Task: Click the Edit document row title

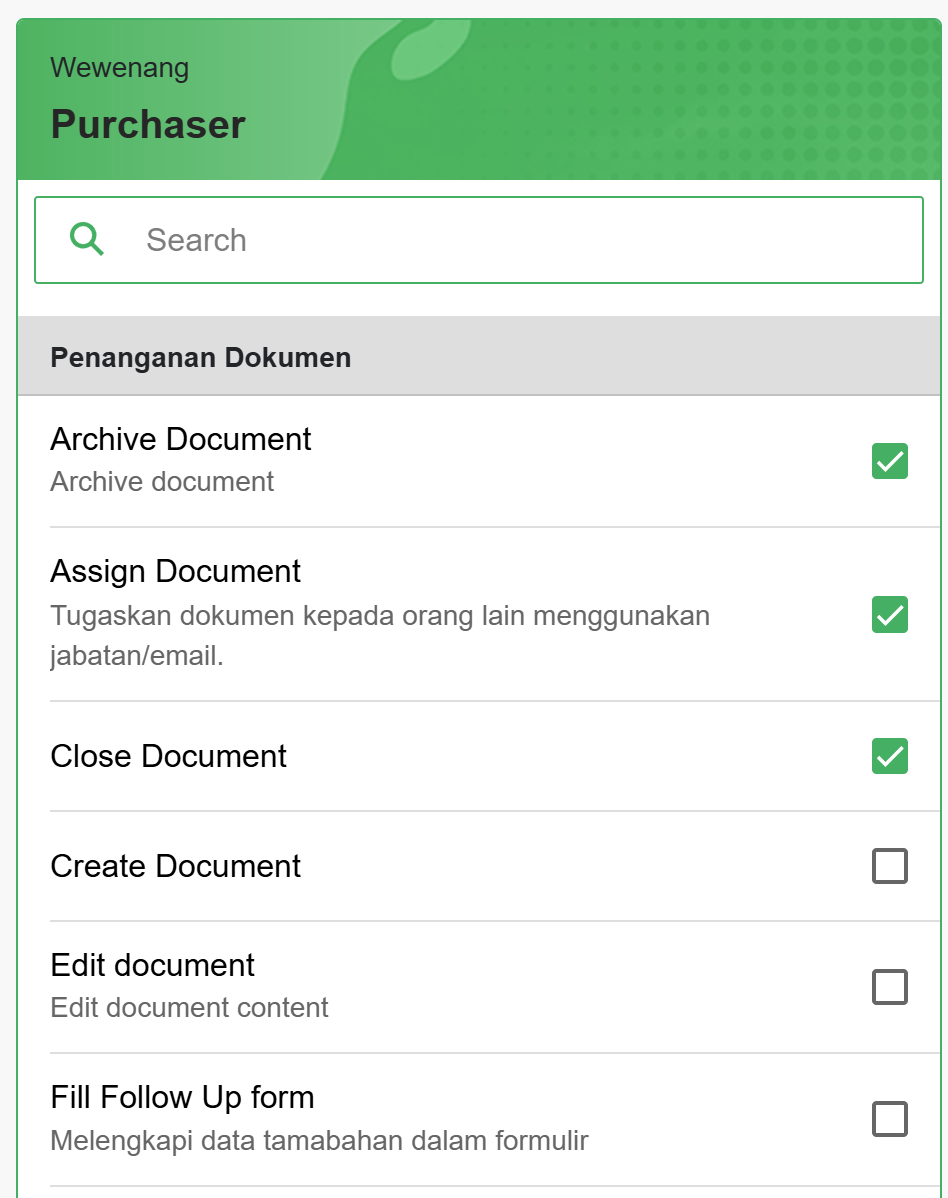Action: [x=152, y=966]
